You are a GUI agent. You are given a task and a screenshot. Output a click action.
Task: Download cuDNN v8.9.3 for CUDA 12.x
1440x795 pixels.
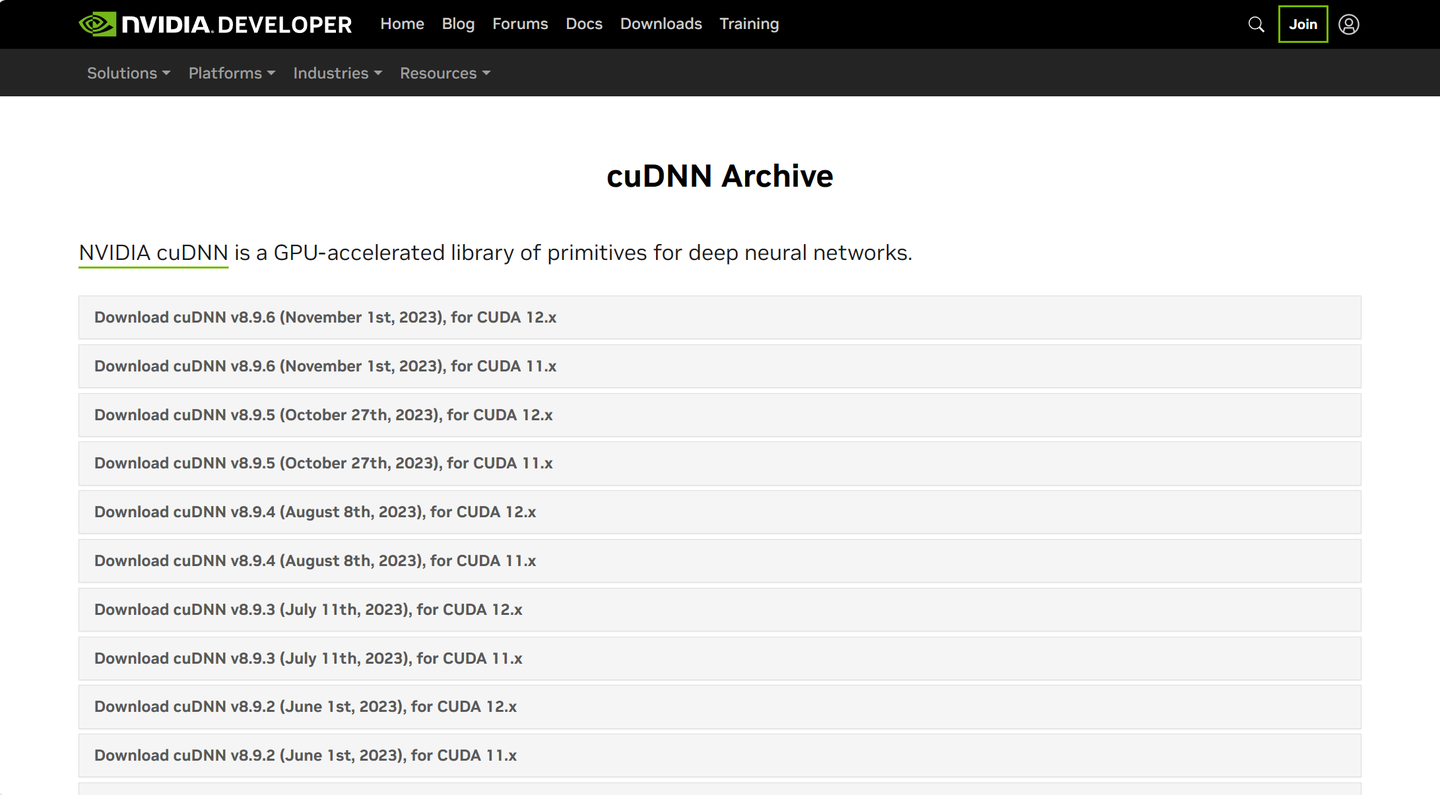click(x=308, y=609)
